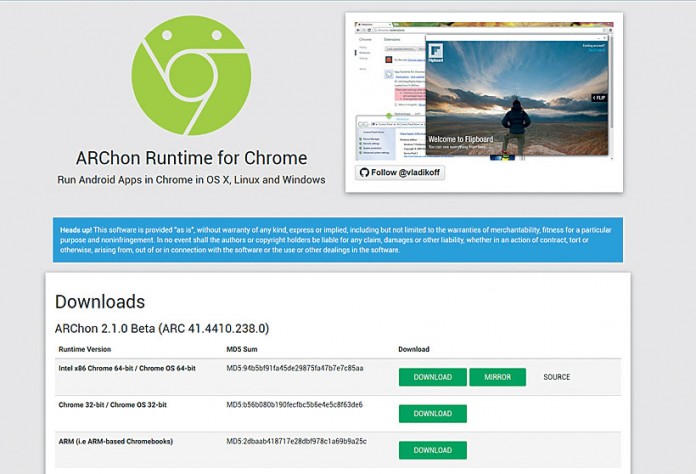
Task: Download the Intel x86 Chrome 64-bit runtime
Action: pos(432,377)
